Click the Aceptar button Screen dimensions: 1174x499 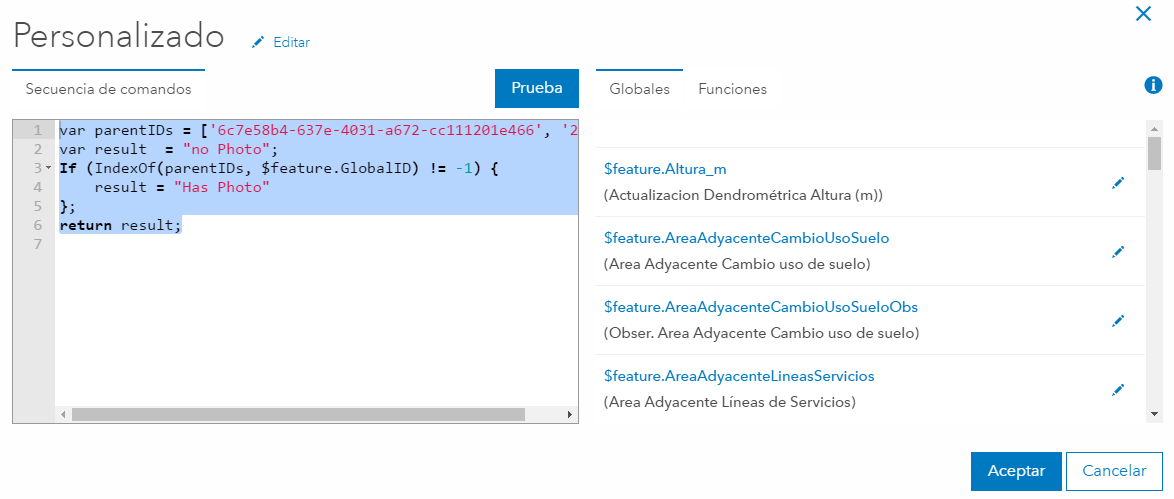click(x=1016, y=471)
